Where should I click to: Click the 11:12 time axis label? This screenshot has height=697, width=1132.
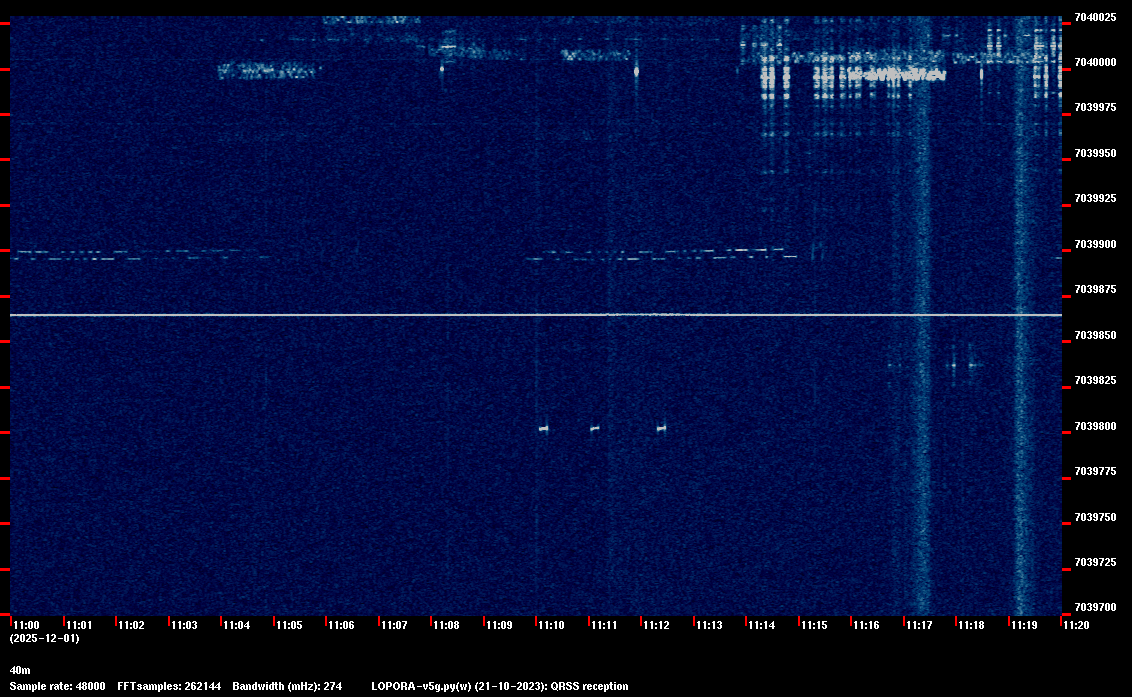coord(656,625)
